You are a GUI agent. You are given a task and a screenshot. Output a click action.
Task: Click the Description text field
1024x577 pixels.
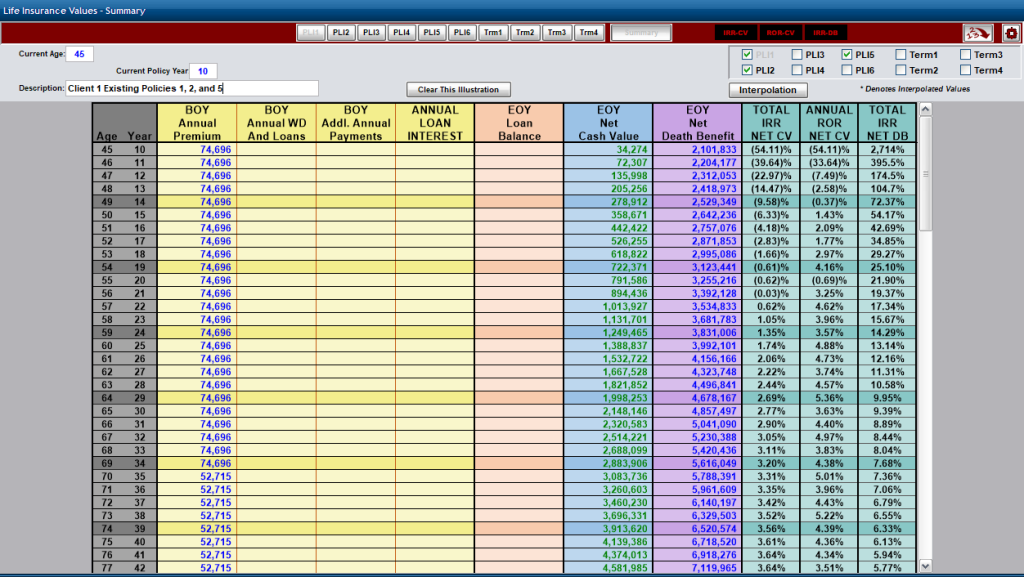[x=192, y=88]
